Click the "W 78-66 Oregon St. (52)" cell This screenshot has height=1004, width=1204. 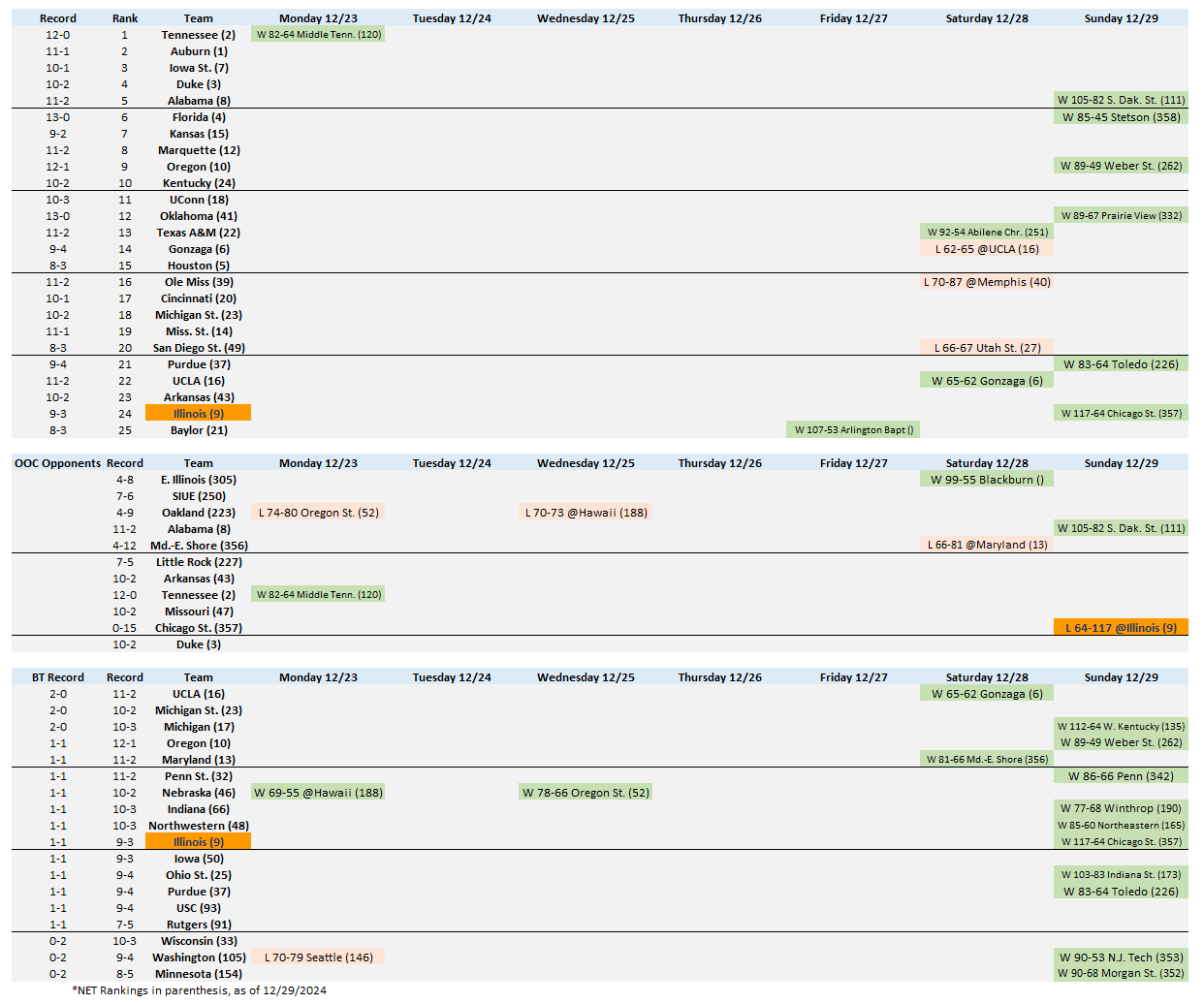(x=586, y=793)
